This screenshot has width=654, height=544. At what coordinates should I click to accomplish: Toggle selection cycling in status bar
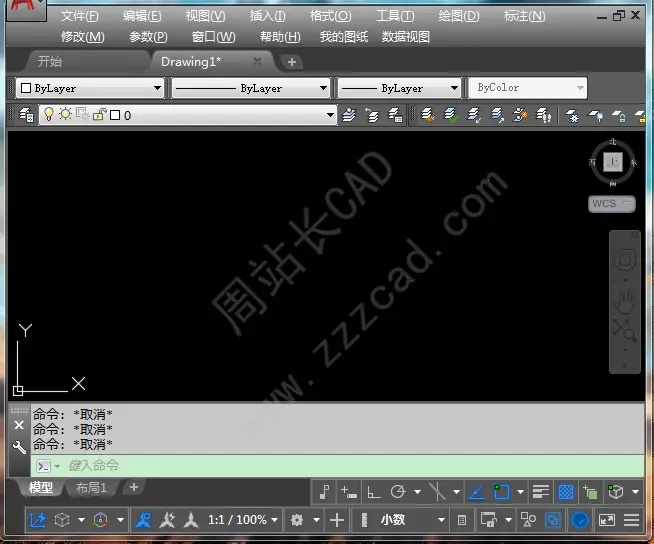(590, 493)
